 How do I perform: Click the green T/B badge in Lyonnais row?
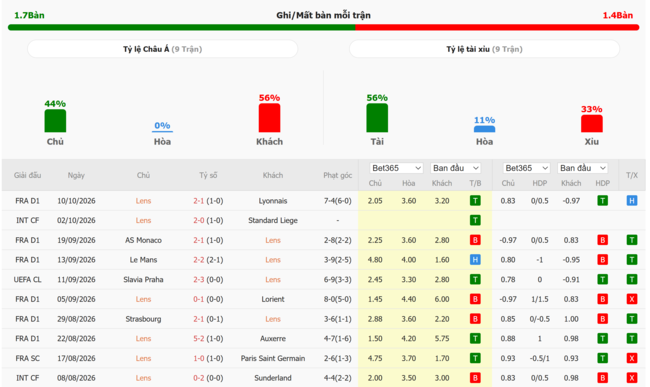475,201
